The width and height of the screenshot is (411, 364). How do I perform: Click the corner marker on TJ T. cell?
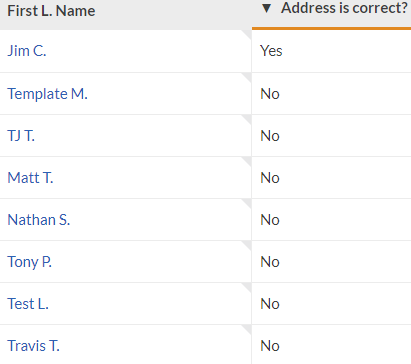tap(246, 120)
